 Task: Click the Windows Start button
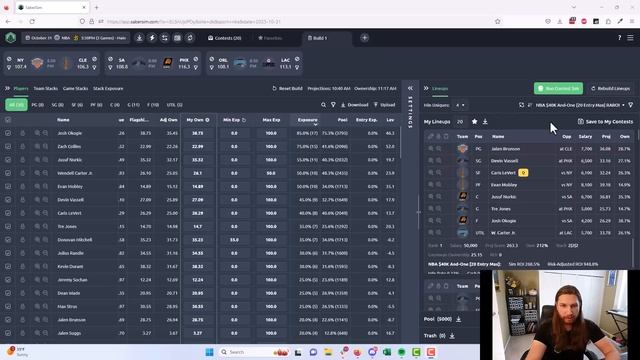coord(209,352)
